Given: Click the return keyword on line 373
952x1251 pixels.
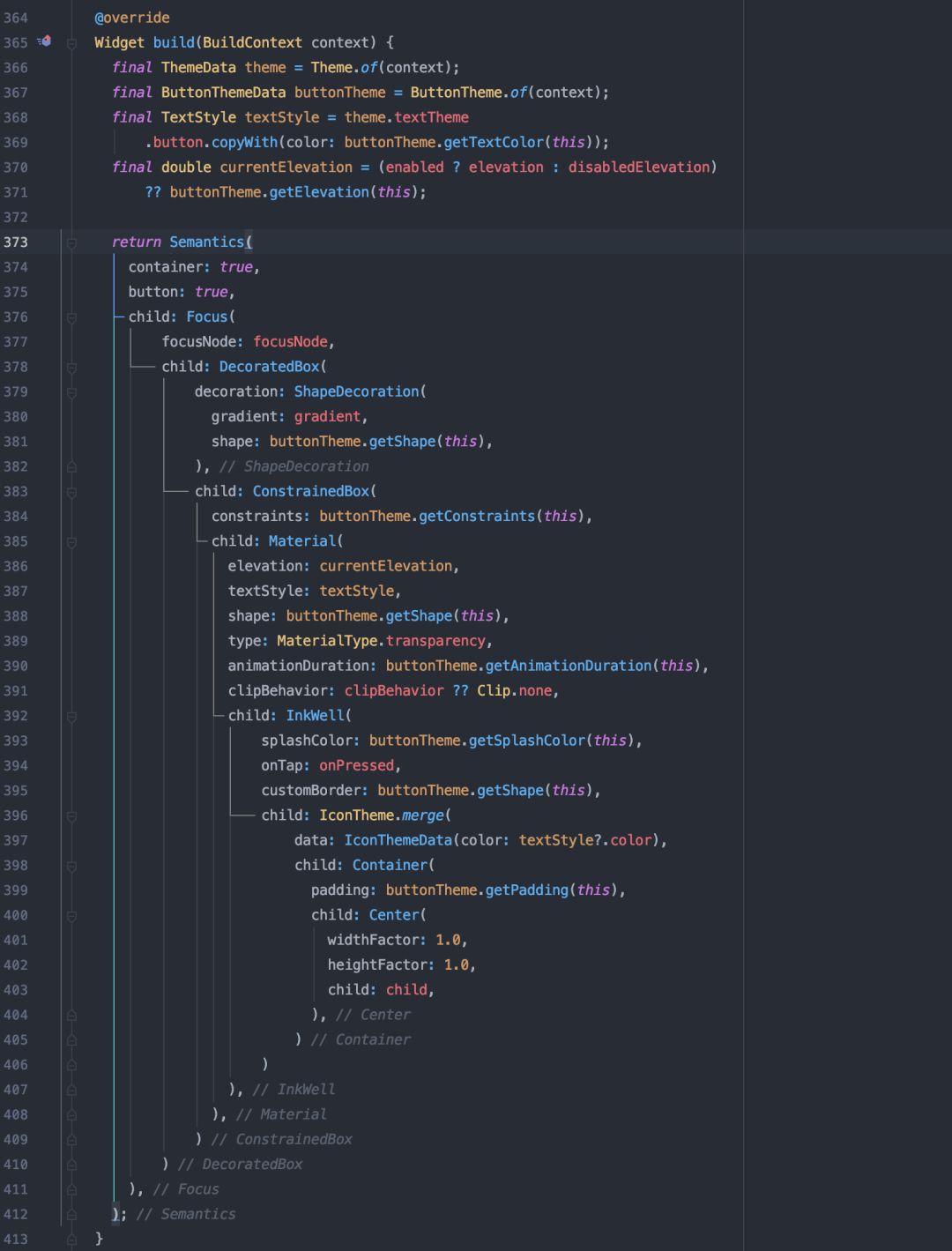Looking at the screenshot, I should [x=137, y=242].
